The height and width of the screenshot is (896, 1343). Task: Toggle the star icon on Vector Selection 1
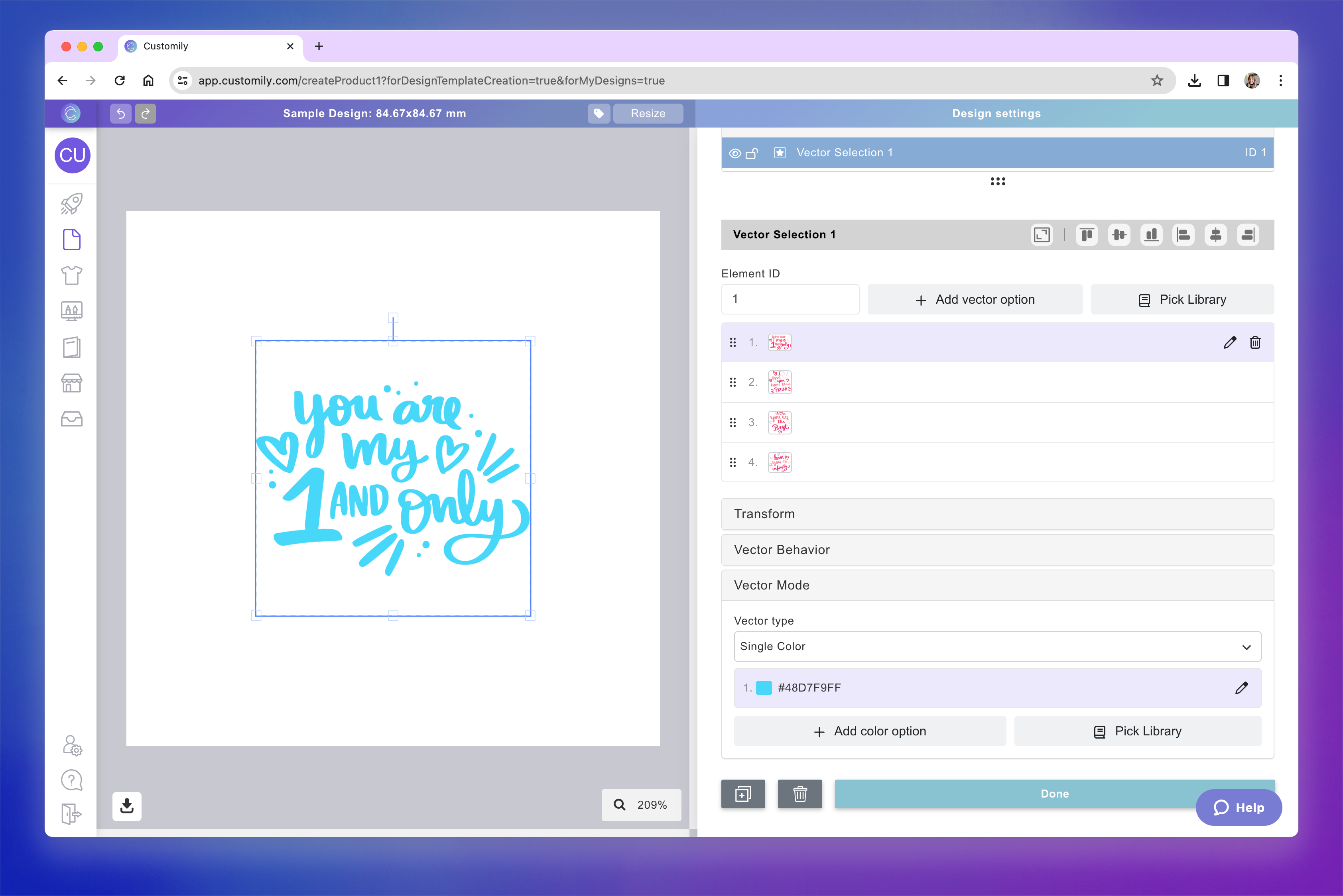pos(780,153)
